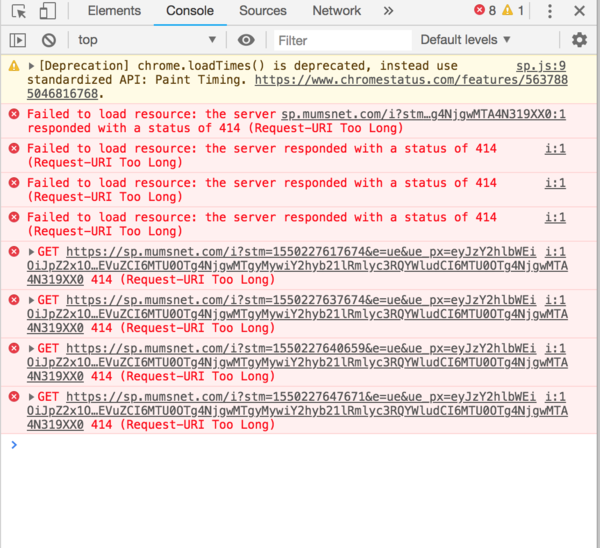Click the yellow warning count badge
This screenshot has width=600, height=548.
point(513,10)
